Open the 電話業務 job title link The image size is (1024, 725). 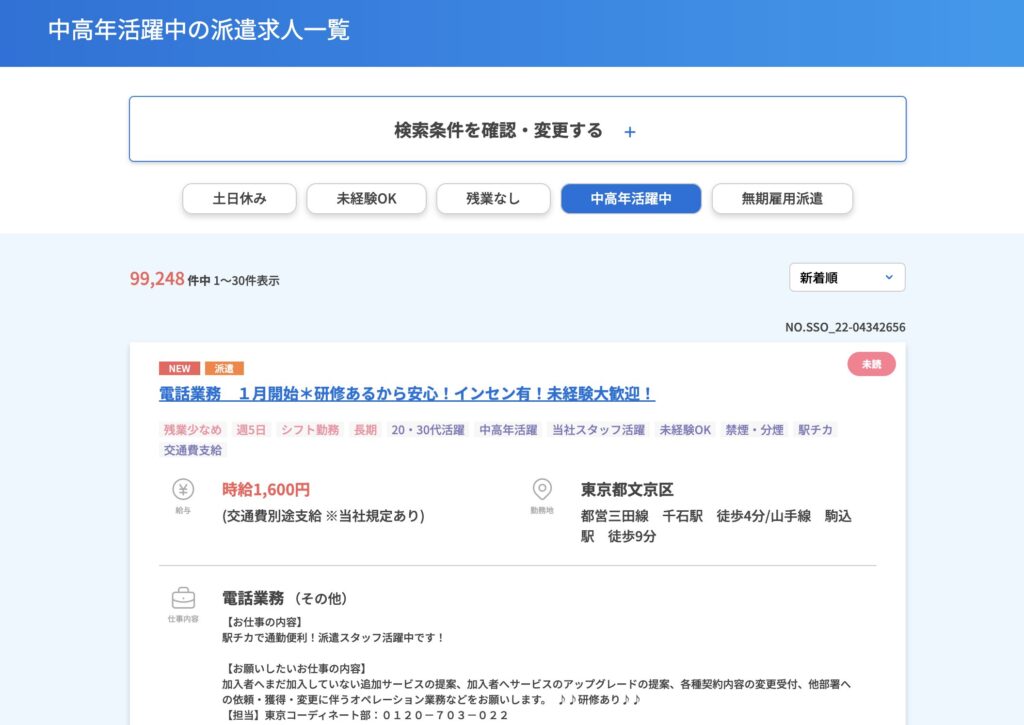(407, 394)
